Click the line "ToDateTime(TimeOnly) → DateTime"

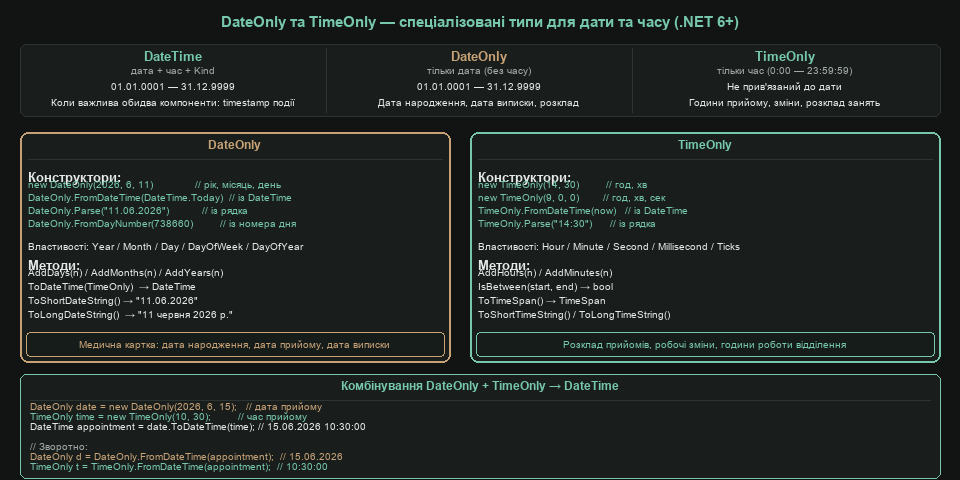click(x=111, y=287)
